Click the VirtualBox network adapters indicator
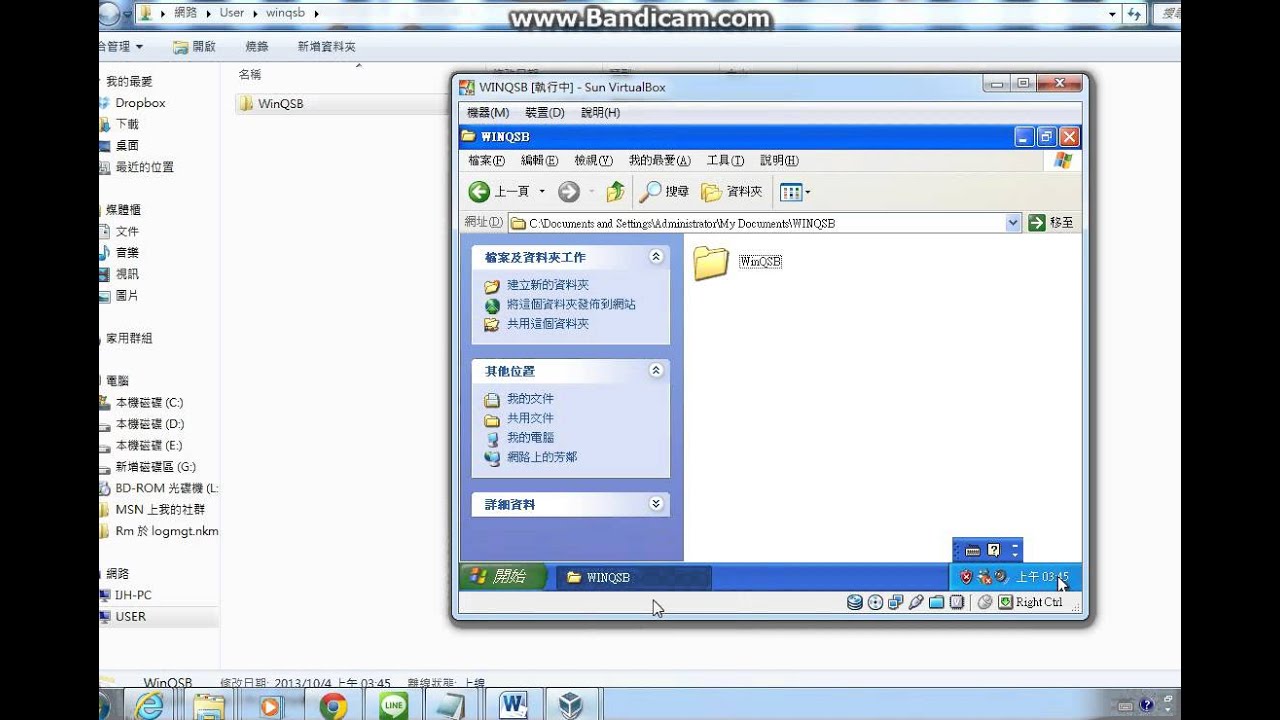The height and width of the screenshot is (720, 1280). pyautogui.click(x=895, y=602)
